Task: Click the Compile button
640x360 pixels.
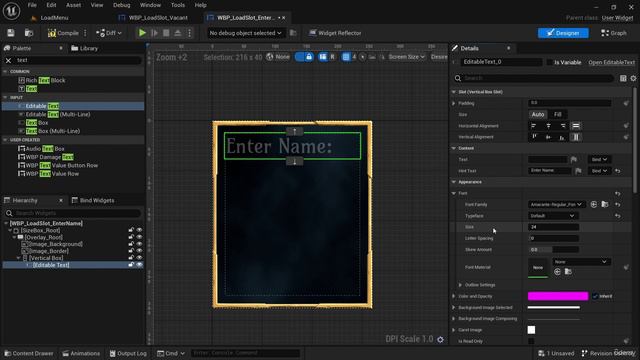Action: click(x=63, y=33)
